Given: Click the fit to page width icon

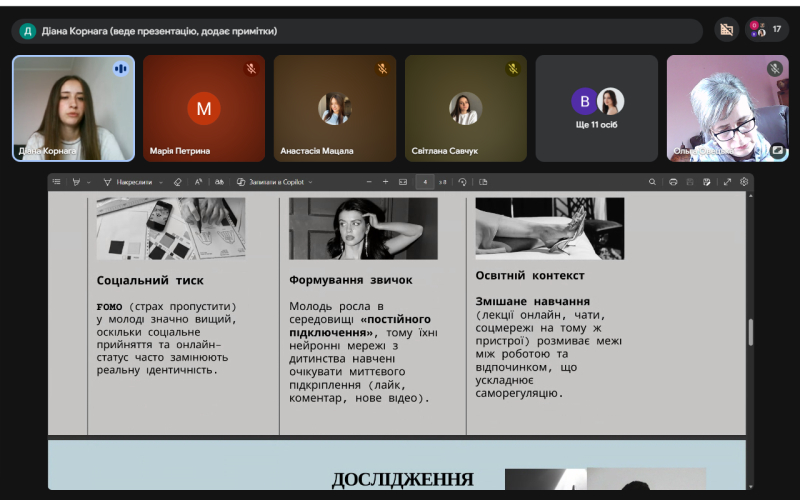Looking at the screenshot, I should 403,182.
